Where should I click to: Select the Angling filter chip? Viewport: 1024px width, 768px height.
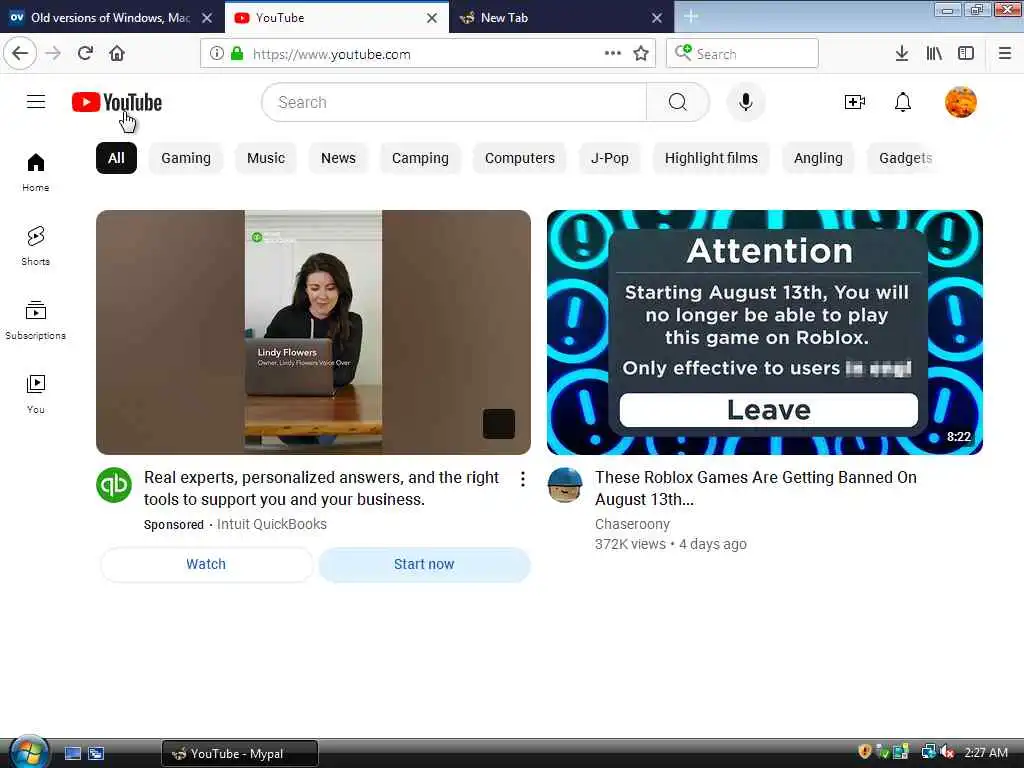point(818,158)
